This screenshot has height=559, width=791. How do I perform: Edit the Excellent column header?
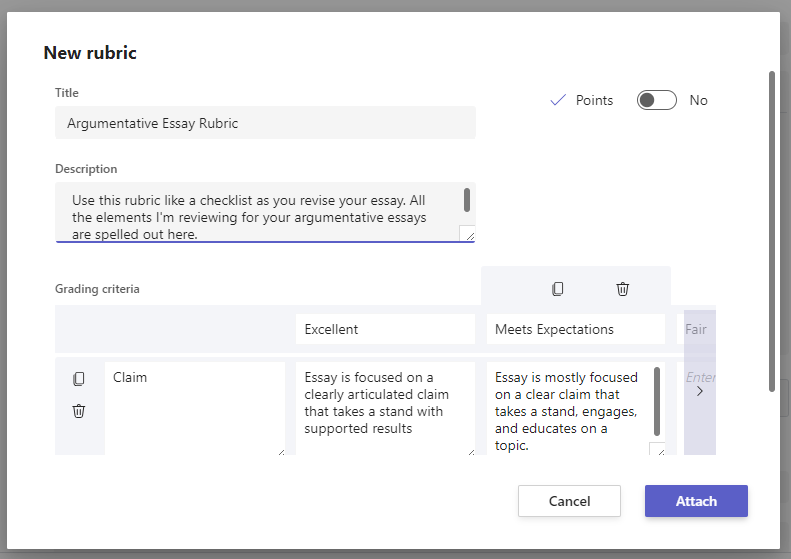pos(385,329)
